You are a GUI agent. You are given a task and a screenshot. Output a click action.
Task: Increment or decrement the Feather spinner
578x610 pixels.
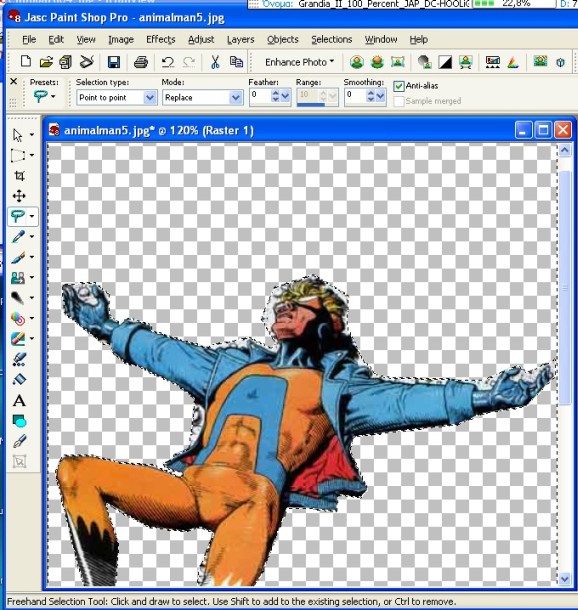[276, 95]
